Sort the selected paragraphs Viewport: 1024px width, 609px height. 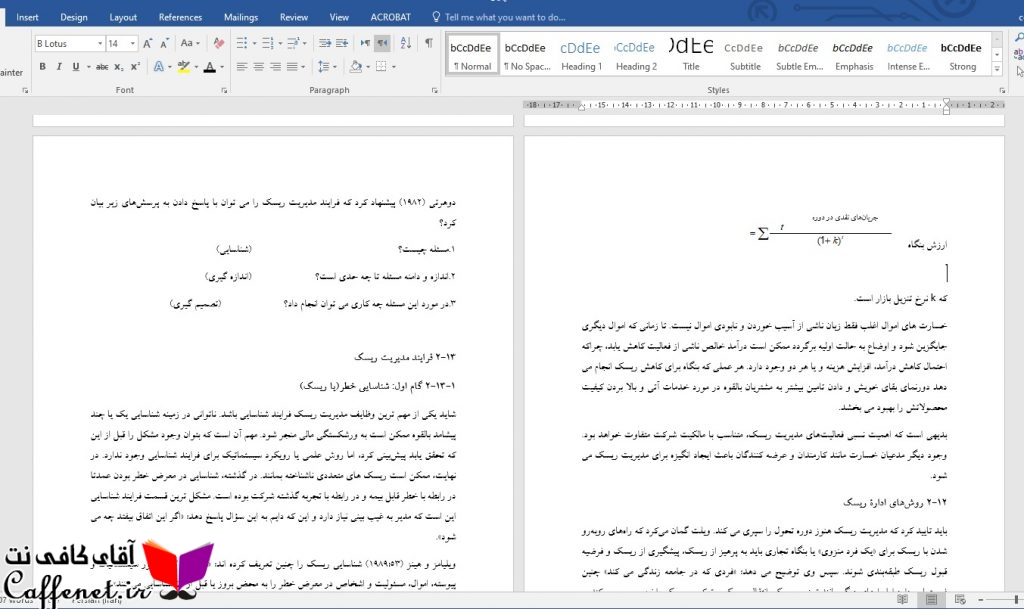point(406,44)
